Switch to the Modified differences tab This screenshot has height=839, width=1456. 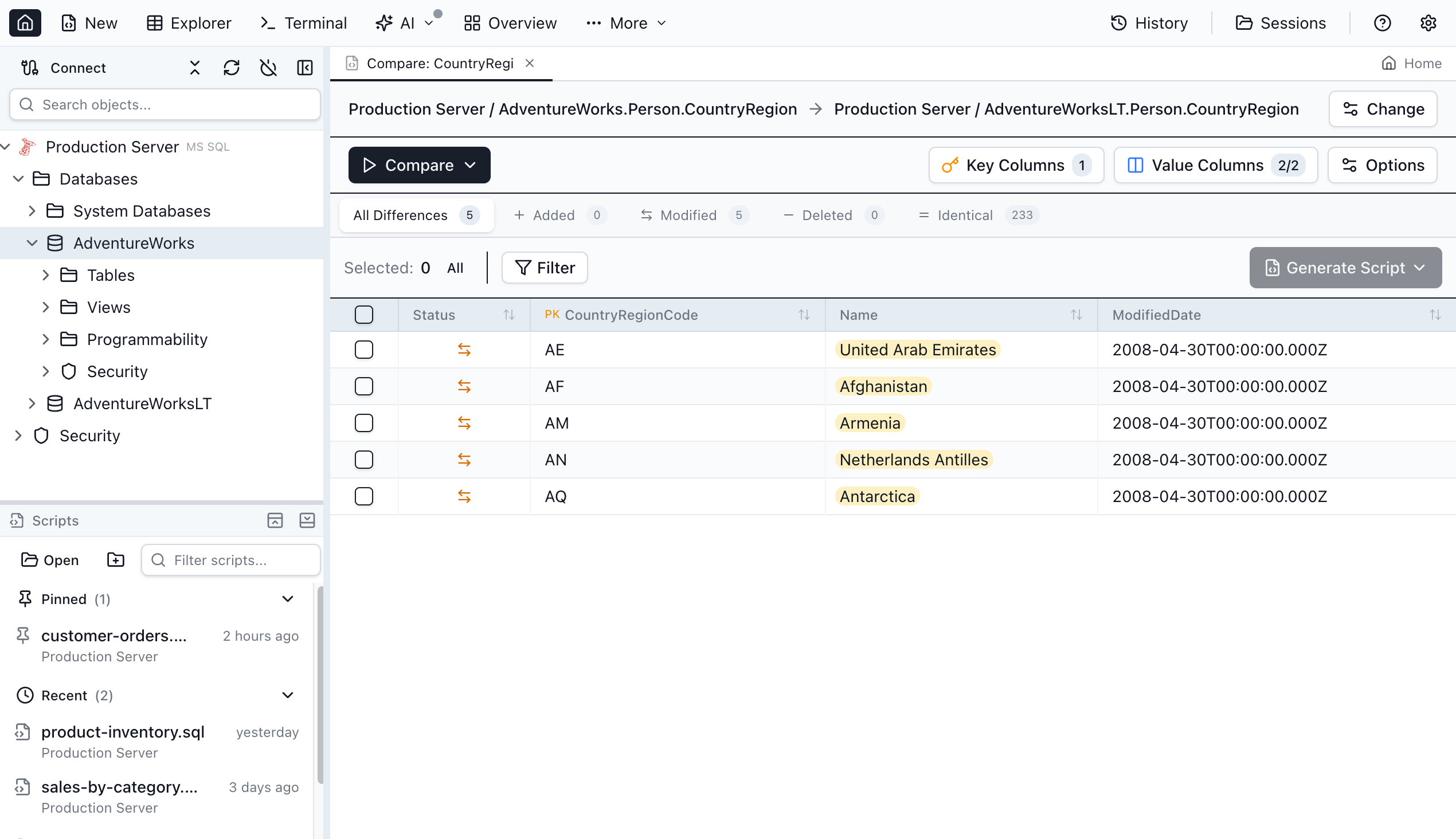pos(689,215)
